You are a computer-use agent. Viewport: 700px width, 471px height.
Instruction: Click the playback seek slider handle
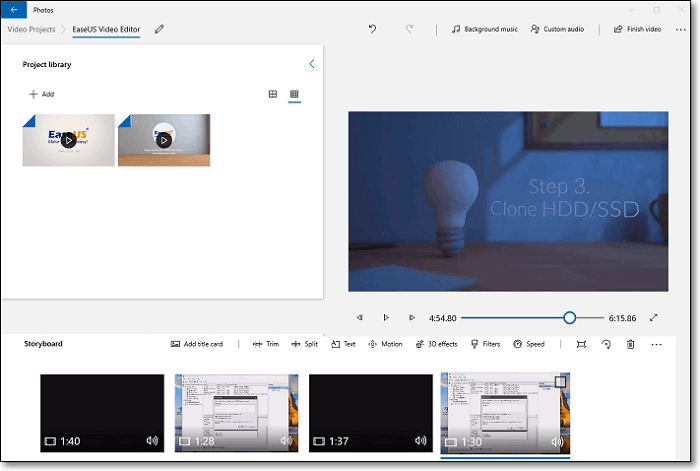pyautogui.click(x=569, y=317)
